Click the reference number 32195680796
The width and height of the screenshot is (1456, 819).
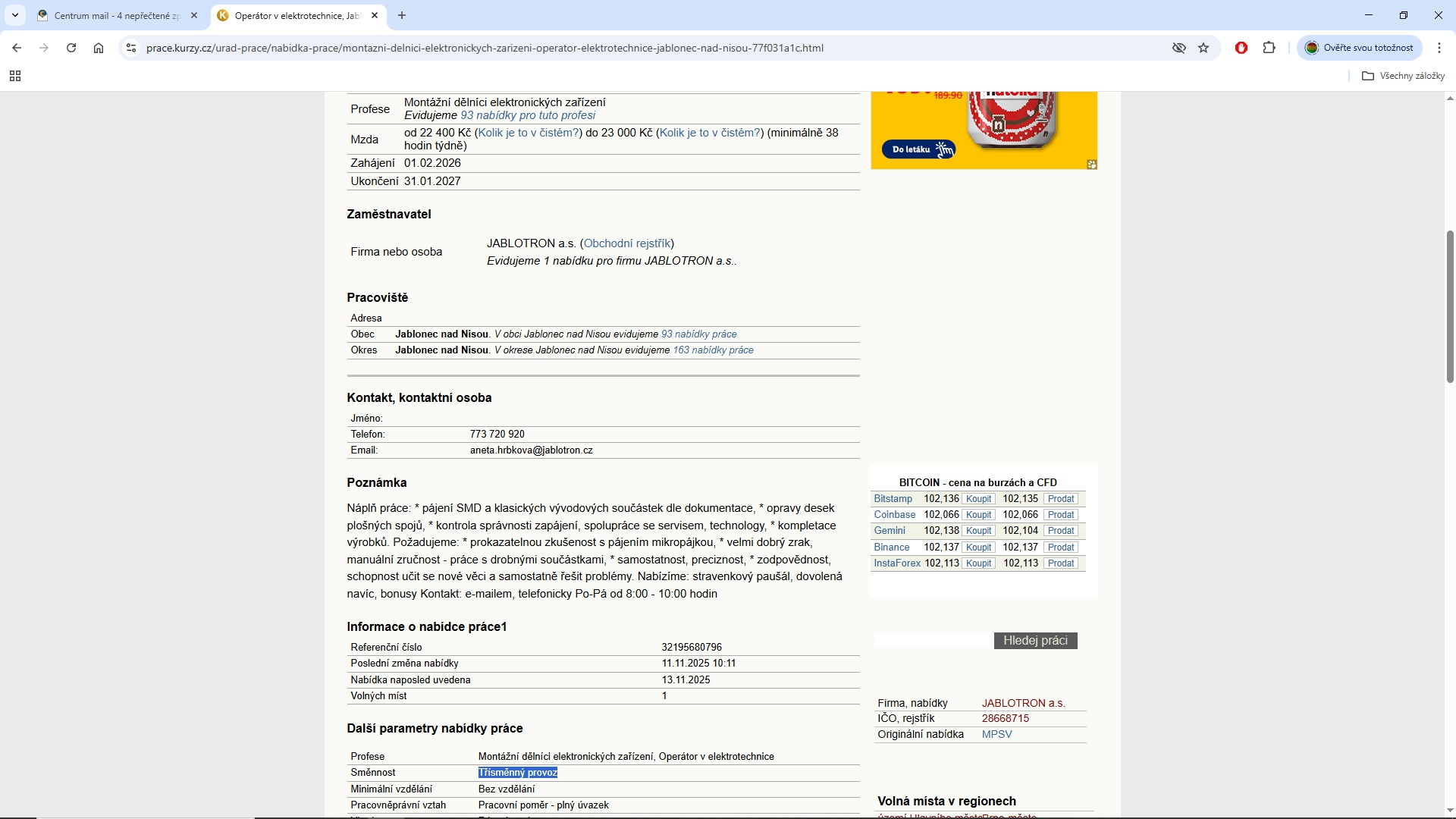pos(692,648)
